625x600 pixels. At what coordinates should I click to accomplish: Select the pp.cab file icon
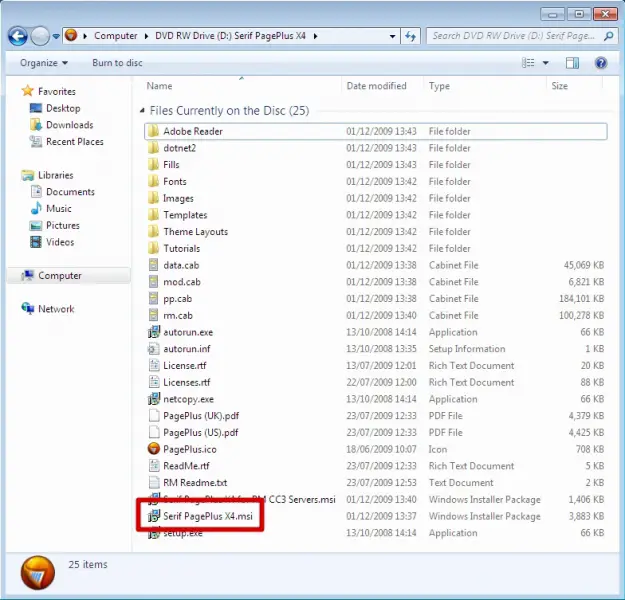[x=153, y=299]
